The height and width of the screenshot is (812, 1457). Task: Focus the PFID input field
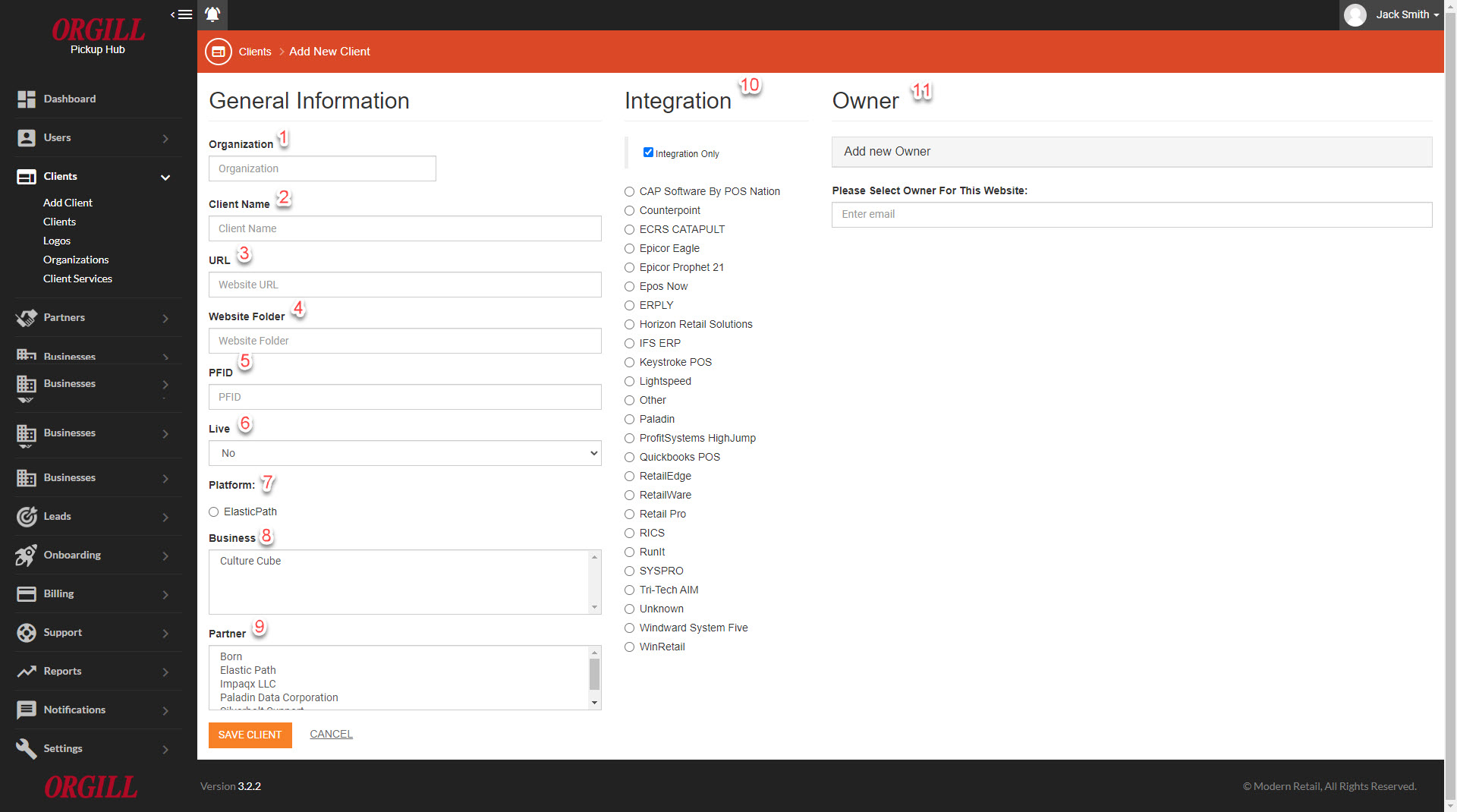click(x=405, y=397)
